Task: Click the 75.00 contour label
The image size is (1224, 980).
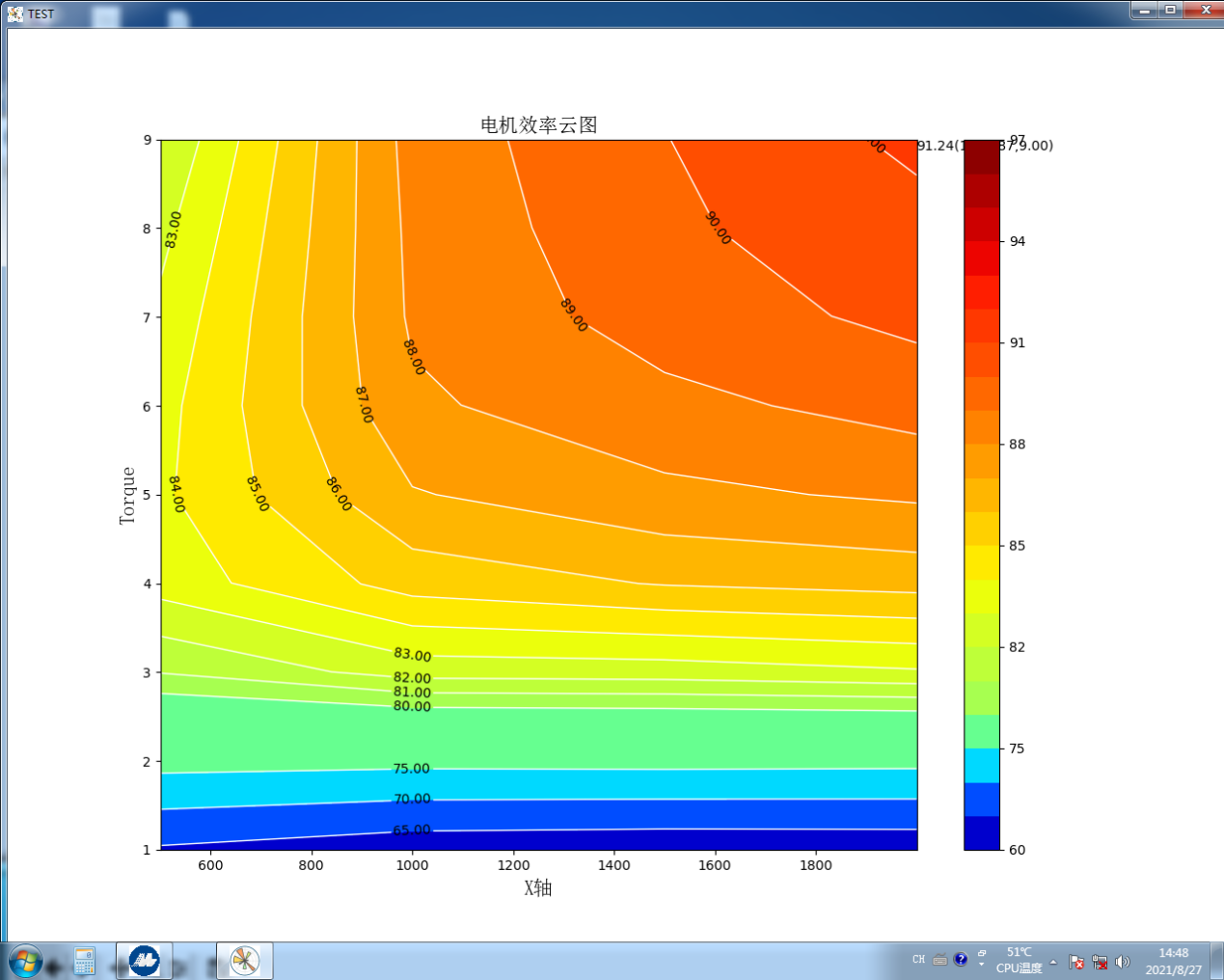Action: point(412,769)
